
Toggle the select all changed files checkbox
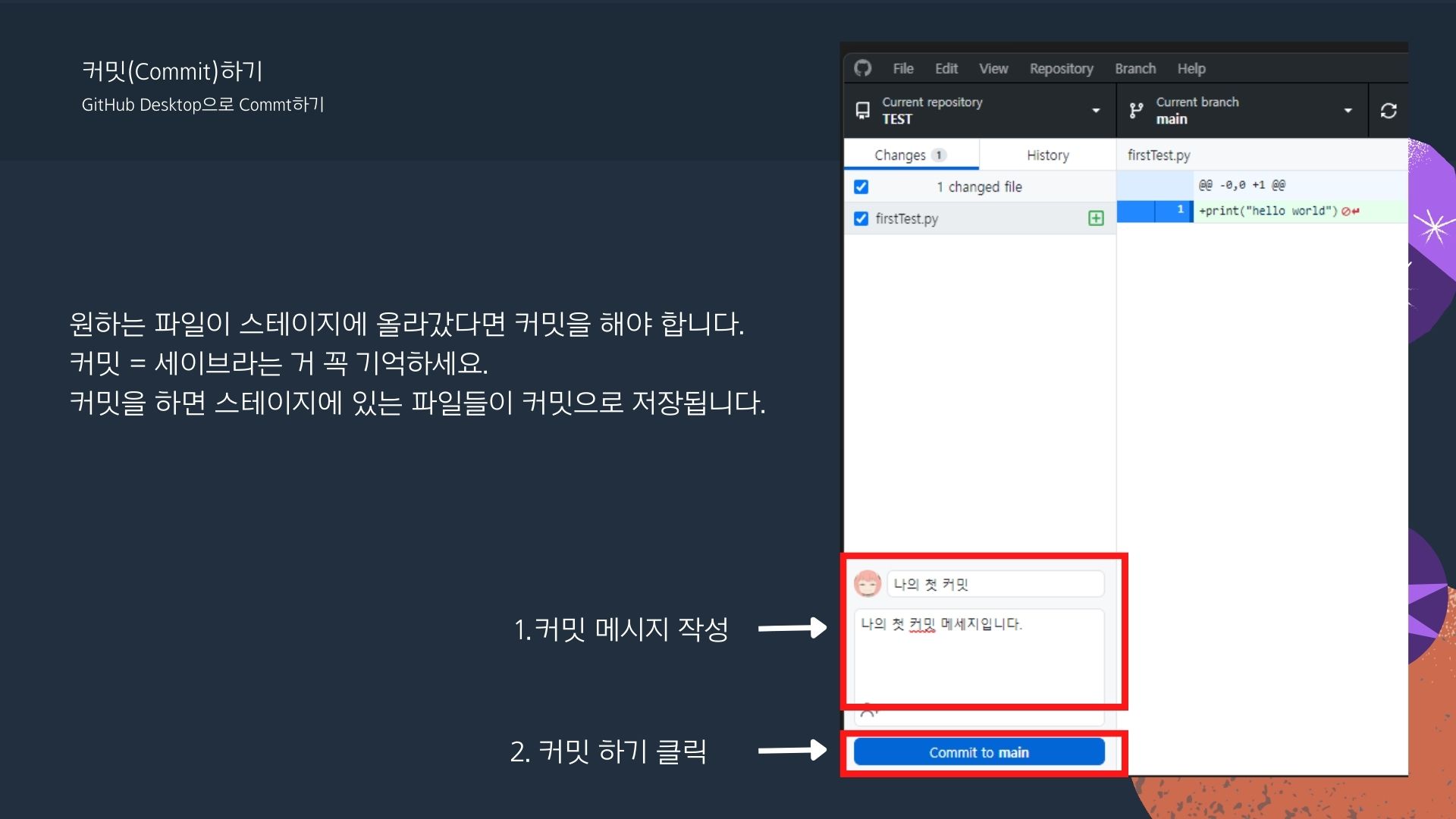pyautogui.click(x=861, y=187)
